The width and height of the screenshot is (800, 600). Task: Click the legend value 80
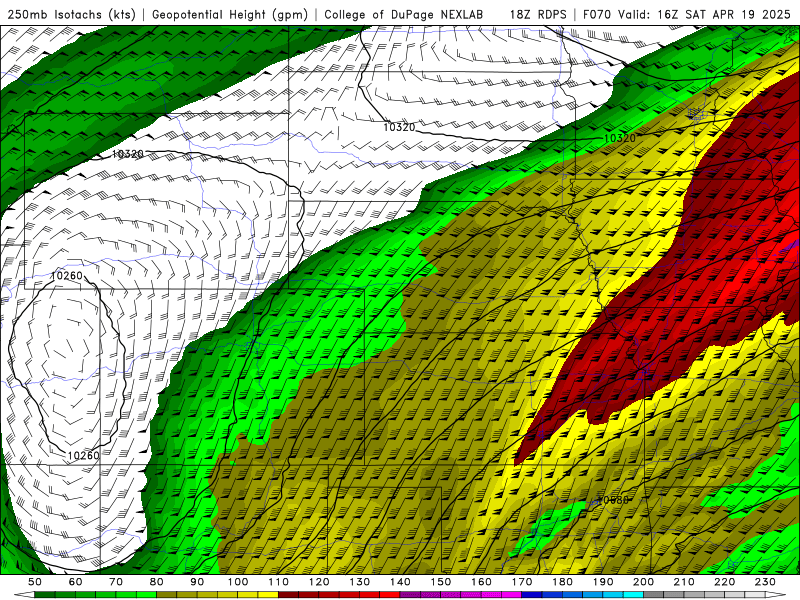pos(157,582)
